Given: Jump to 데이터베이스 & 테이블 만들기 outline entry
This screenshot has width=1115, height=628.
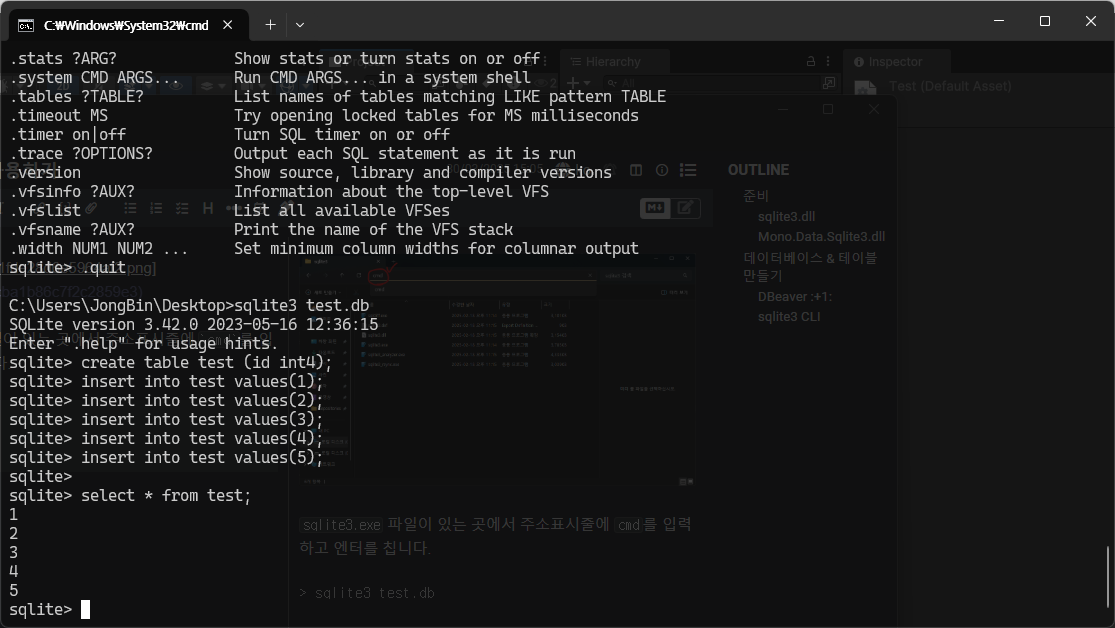Looking at the screenshot, I should (811, 266).
